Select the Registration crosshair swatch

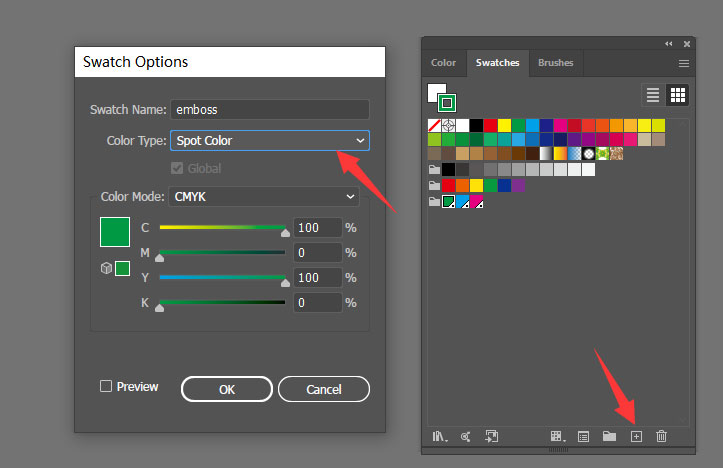click(x=448, y=125)
